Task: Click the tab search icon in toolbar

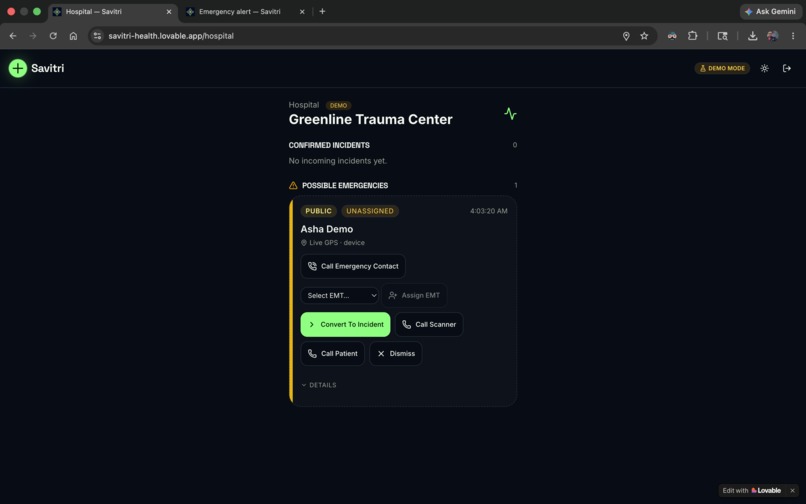Action: (722, 36)
